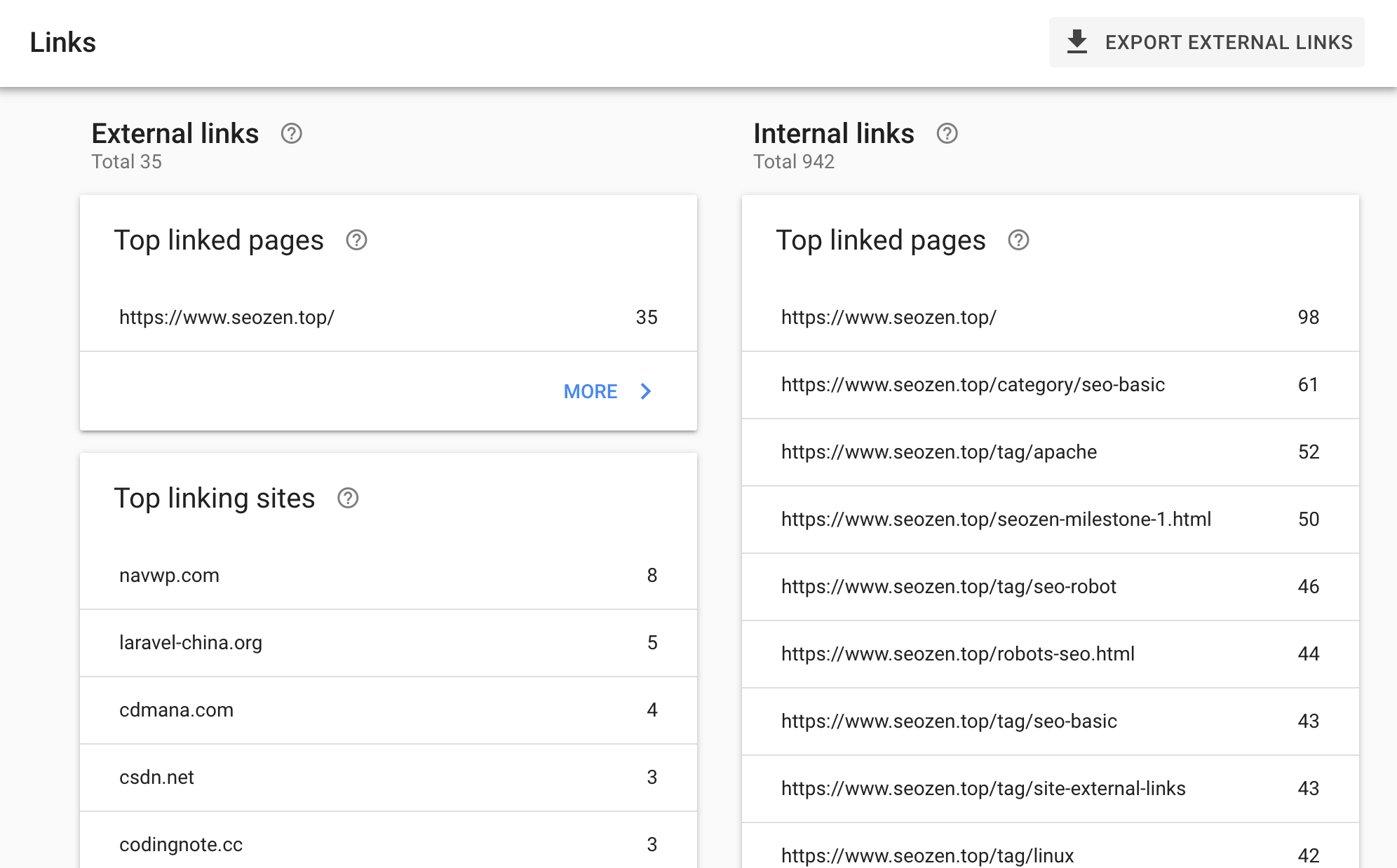Open the help icon next to Internal links

click(947, 133)
